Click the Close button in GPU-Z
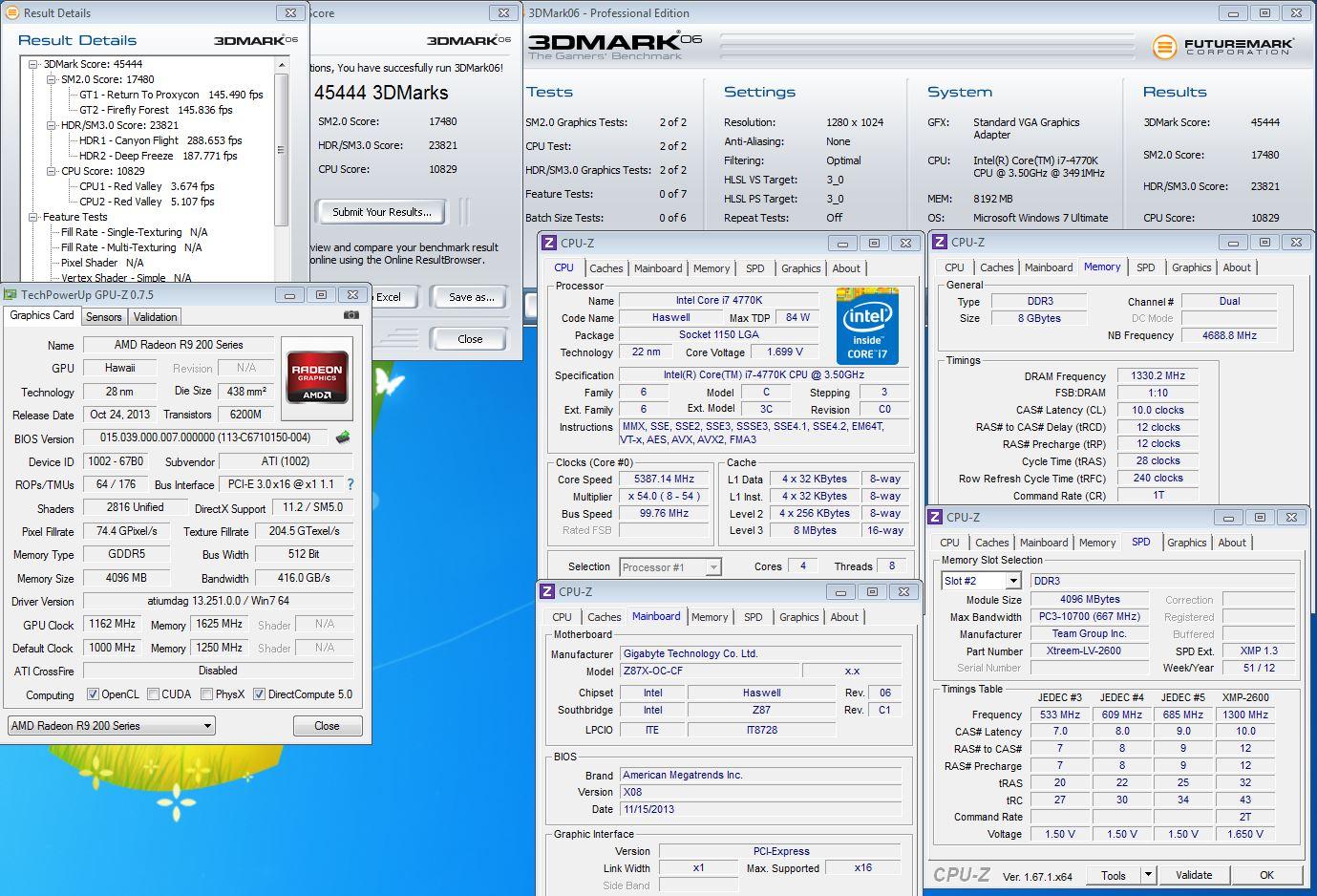 [327, 726]
